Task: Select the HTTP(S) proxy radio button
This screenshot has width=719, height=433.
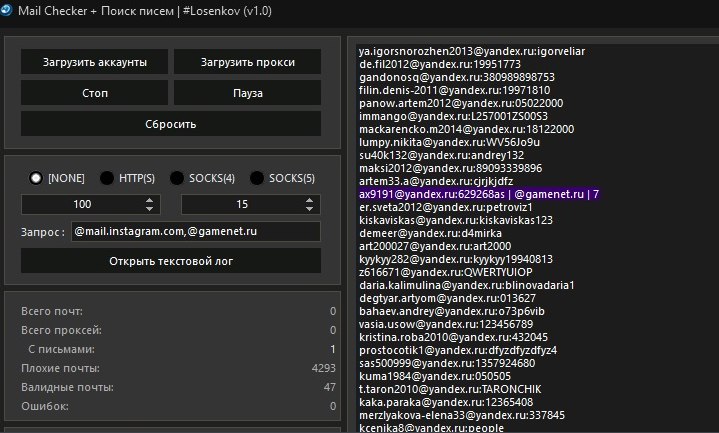Action: [x=107, y=178]
